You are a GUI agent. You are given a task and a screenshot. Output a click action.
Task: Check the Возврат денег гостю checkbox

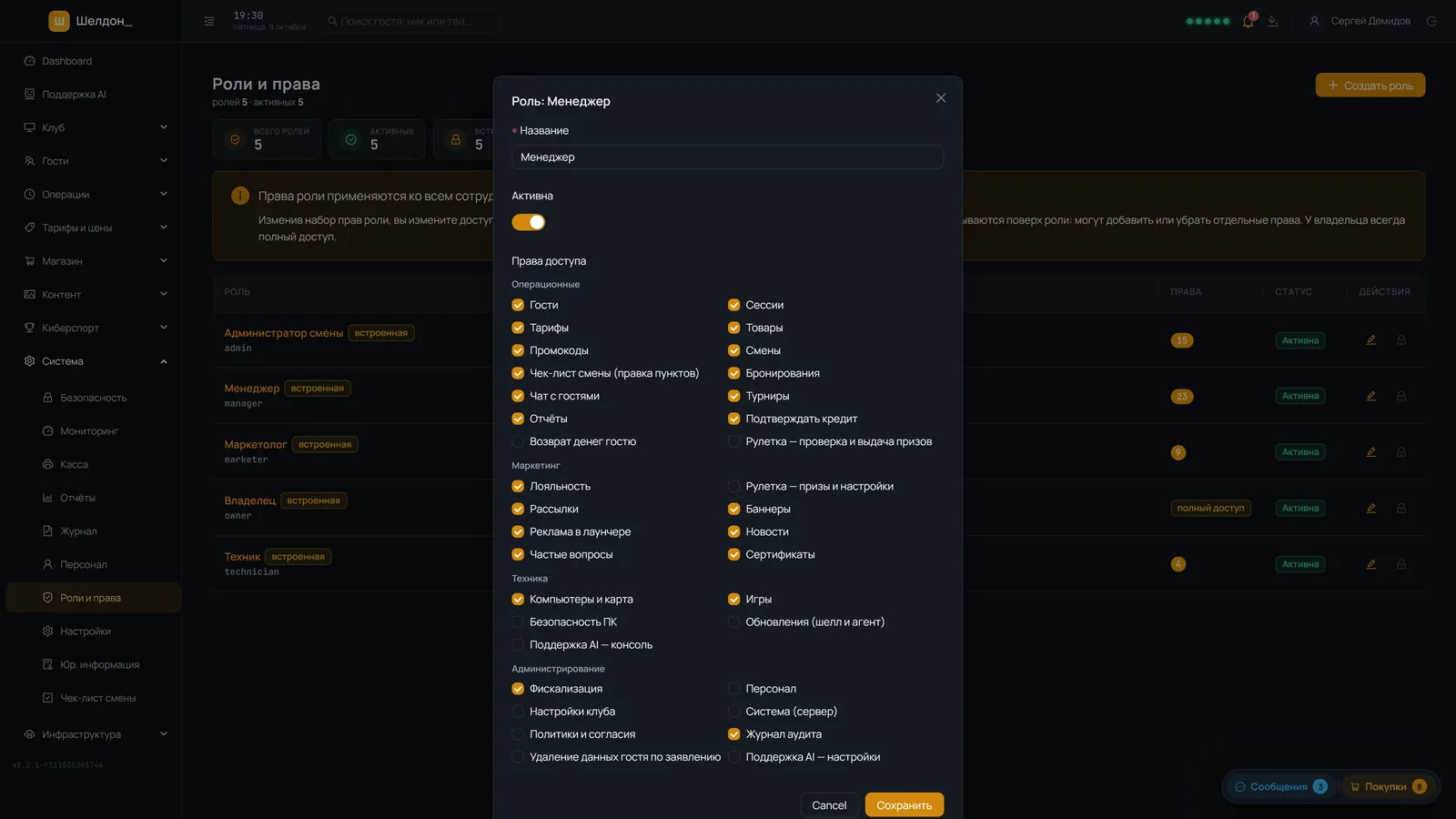click(518, 441)
